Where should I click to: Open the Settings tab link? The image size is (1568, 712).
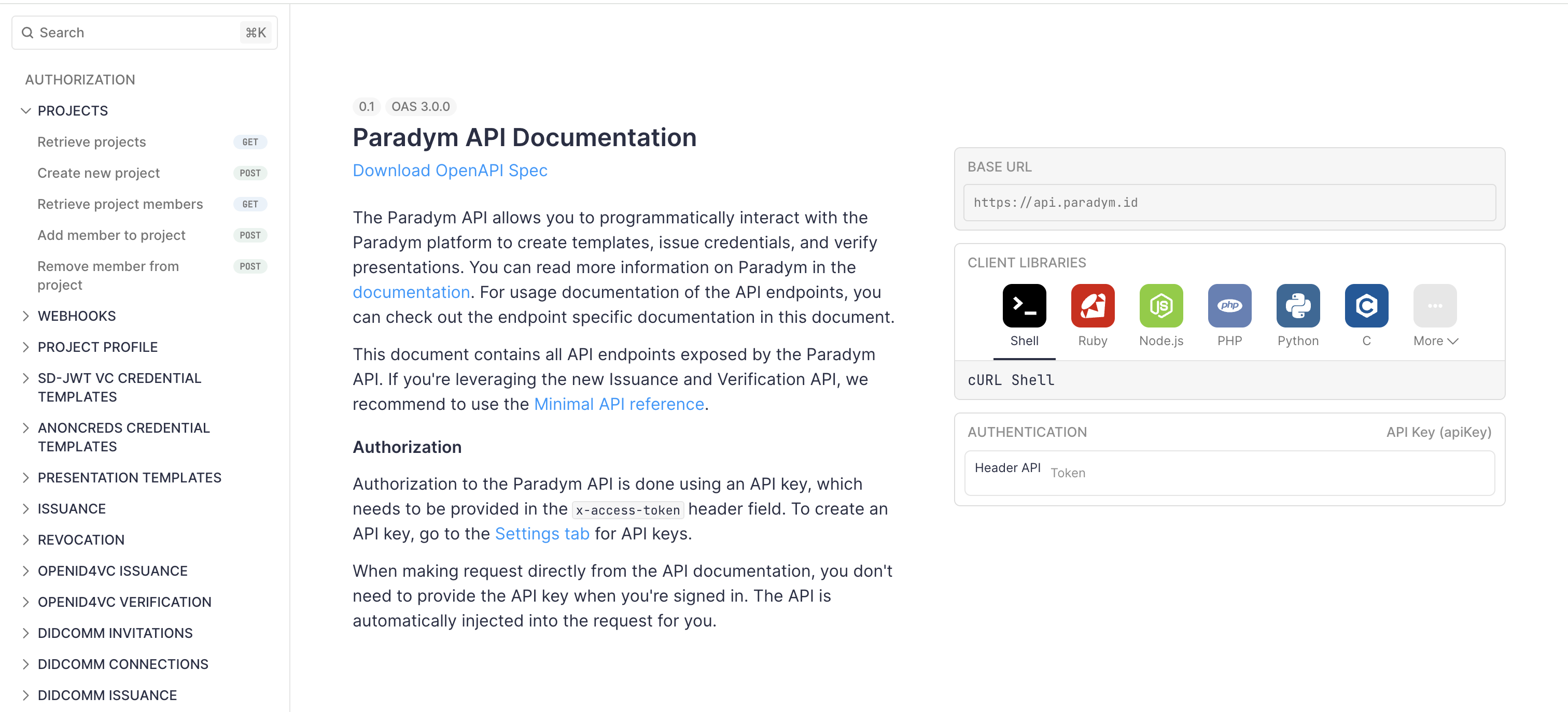point(542,534)
